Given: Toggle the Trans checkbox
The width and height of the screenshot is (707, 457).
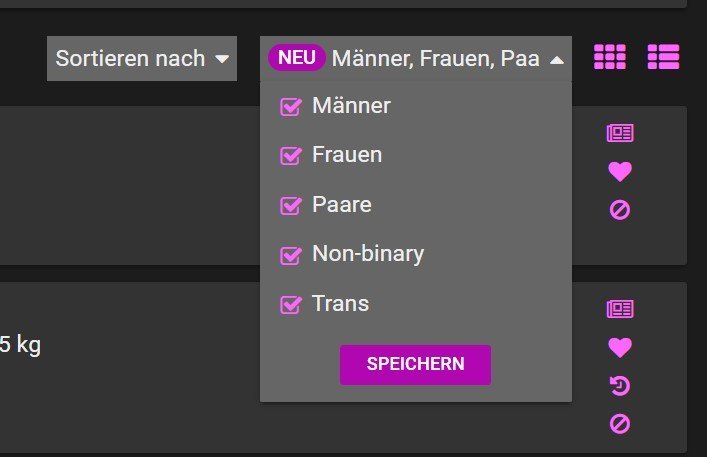Looking at the screenshot, I should click(x=291, y=305).
